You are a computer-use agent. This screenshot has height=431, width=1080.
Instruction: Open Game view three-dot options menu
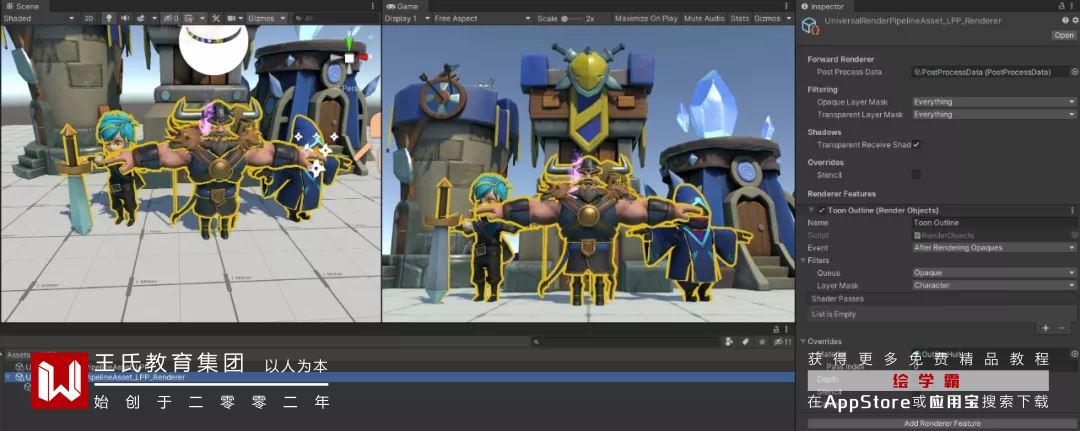(x=786, y=6)
